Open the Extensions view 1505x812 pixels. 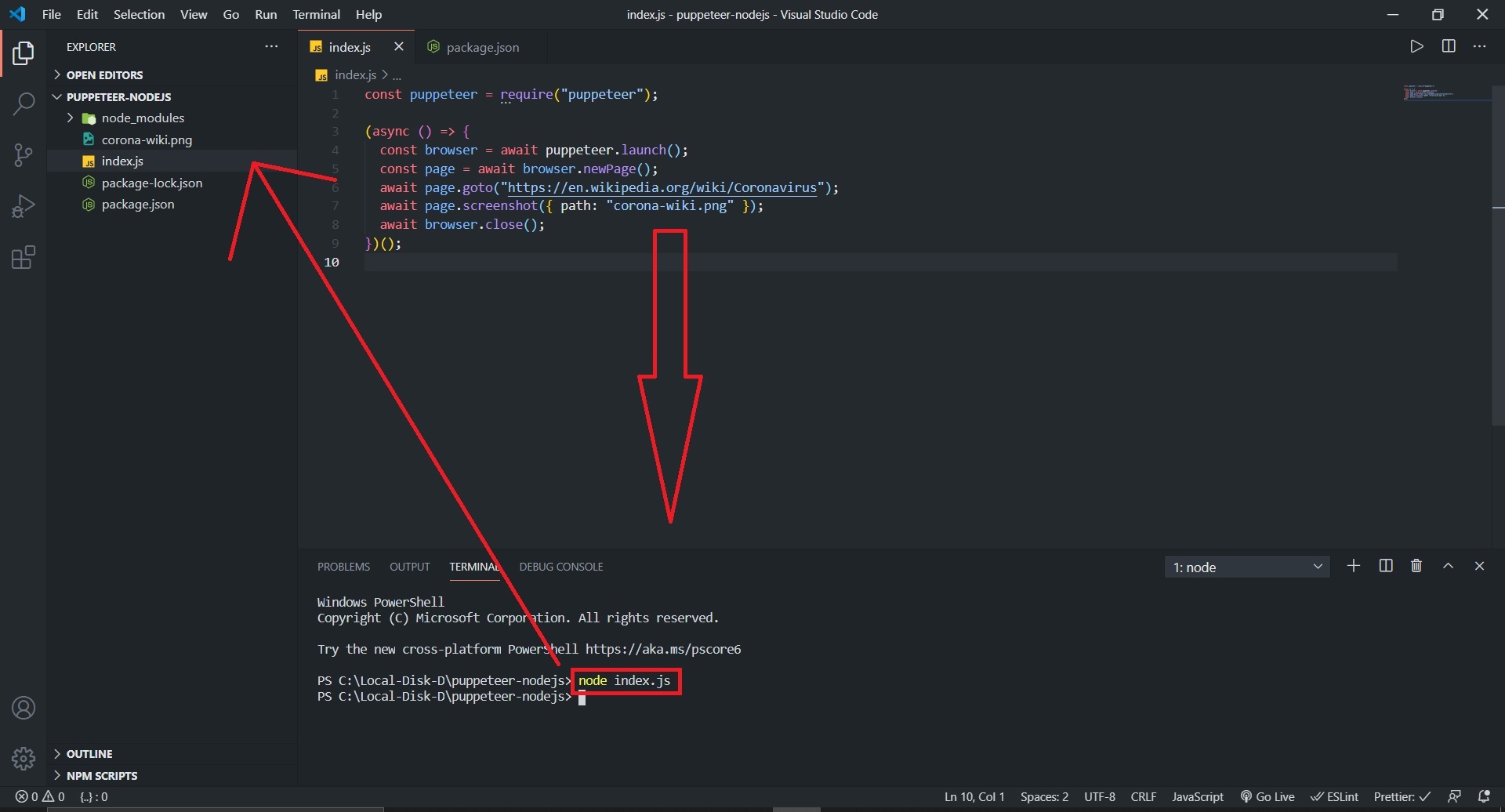coord(24,257)
